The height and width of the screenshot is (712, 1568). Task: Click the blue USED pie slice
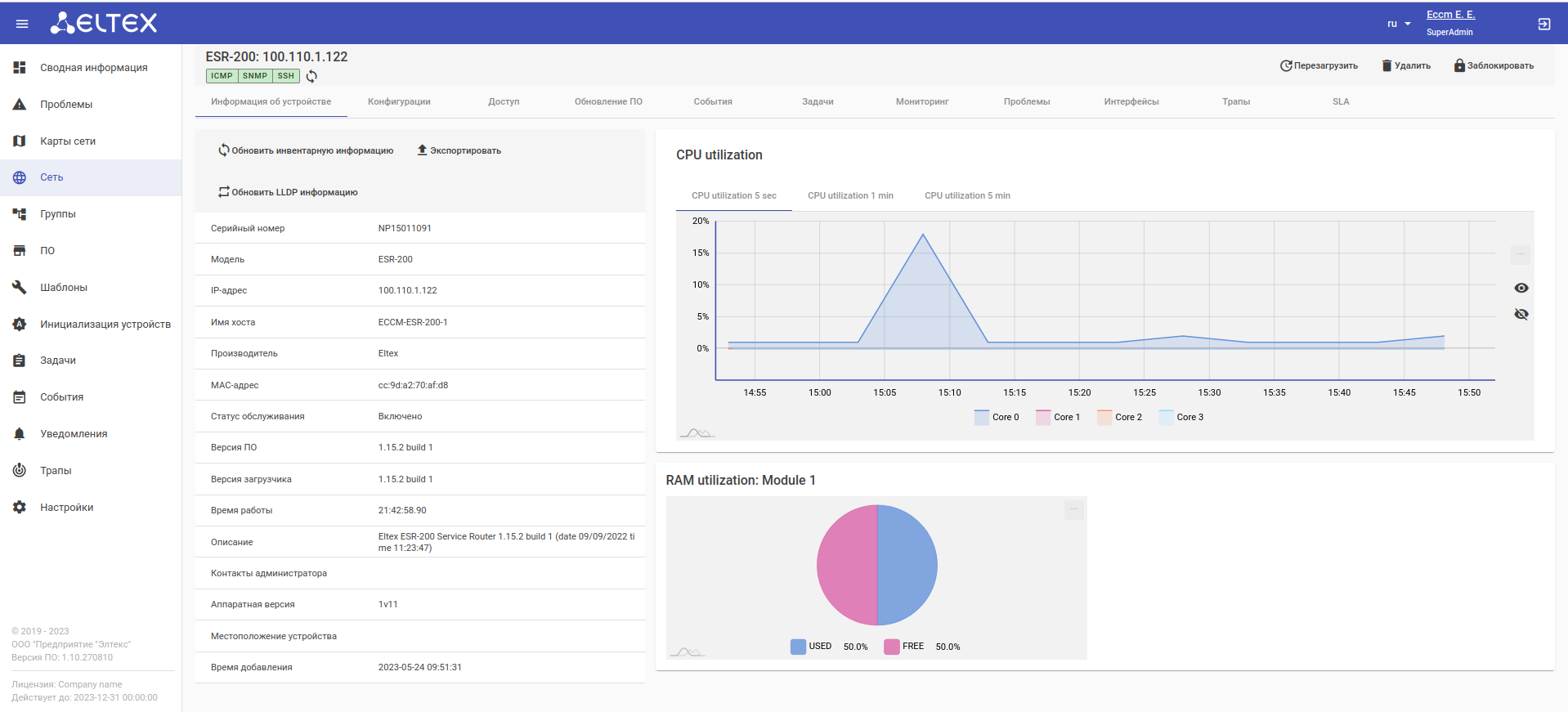[x=907, y=565]
